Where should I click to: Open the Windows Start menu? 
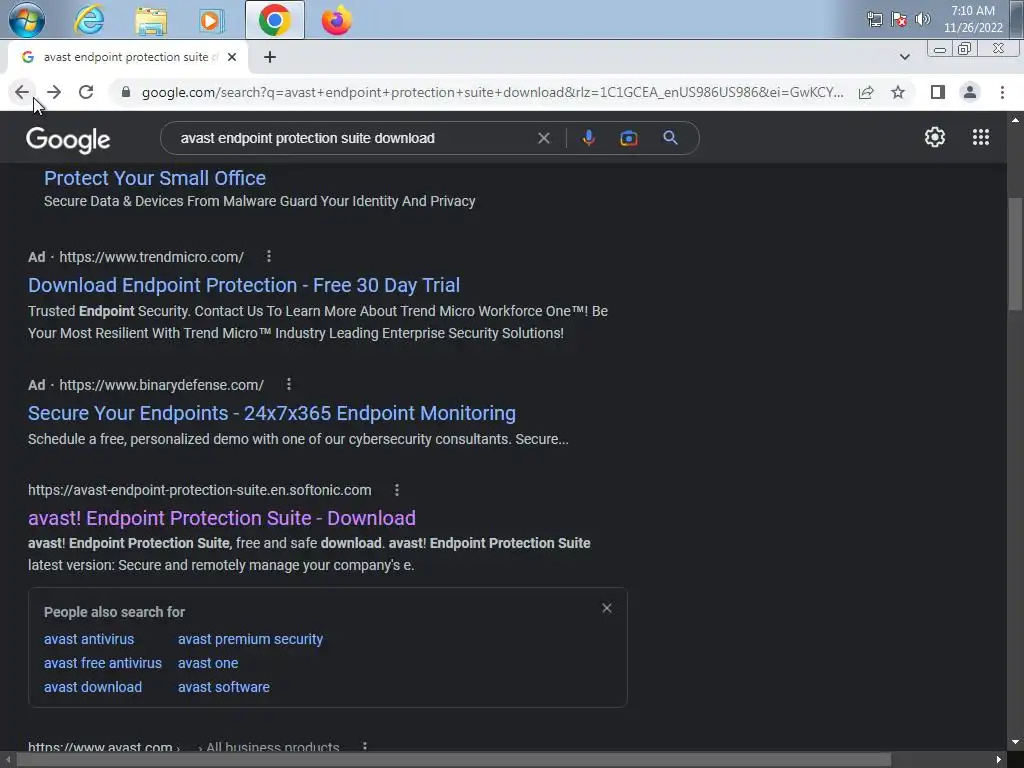27,20
